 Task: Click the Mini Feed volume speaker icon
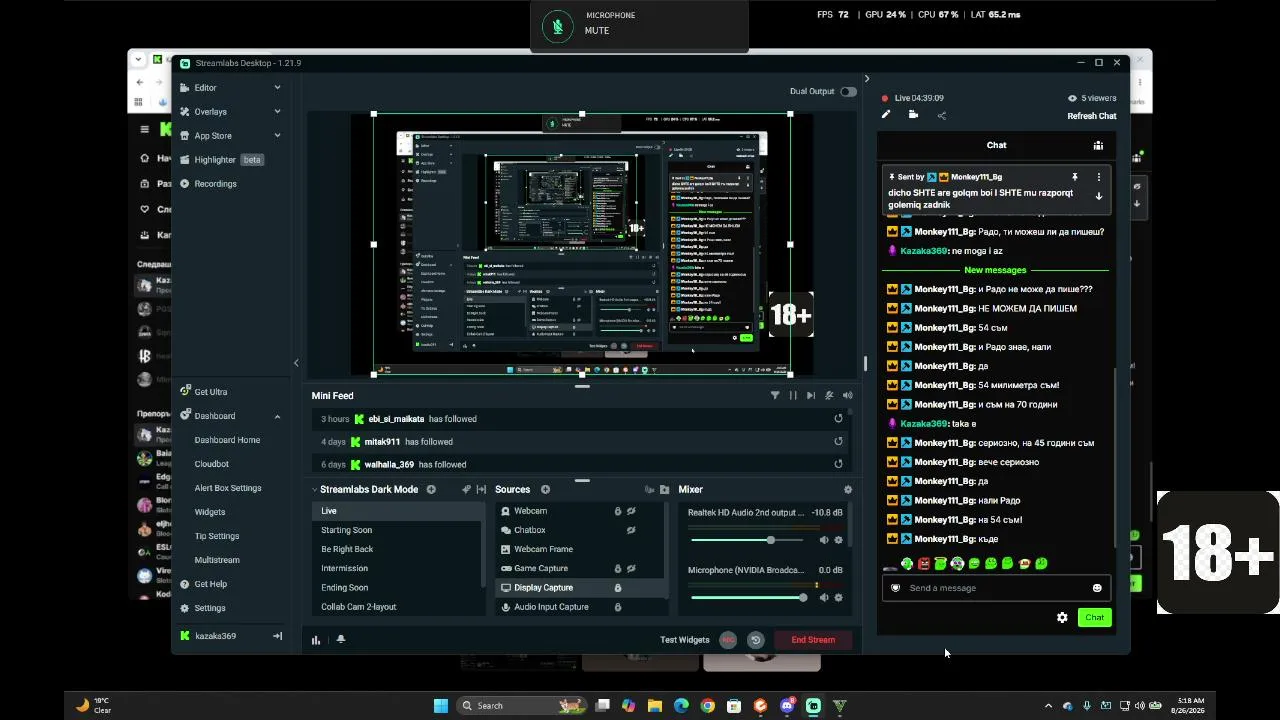pos(848,396)
